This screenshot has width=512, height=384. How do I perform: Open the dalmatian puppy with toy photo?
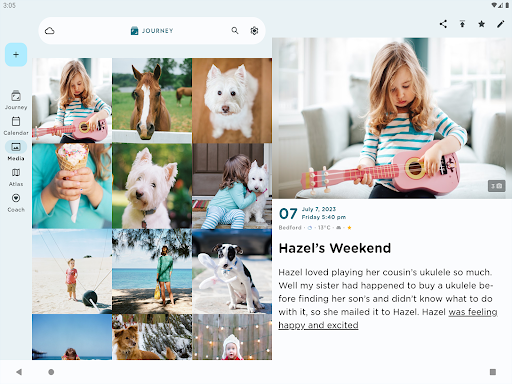click(232, 271)
